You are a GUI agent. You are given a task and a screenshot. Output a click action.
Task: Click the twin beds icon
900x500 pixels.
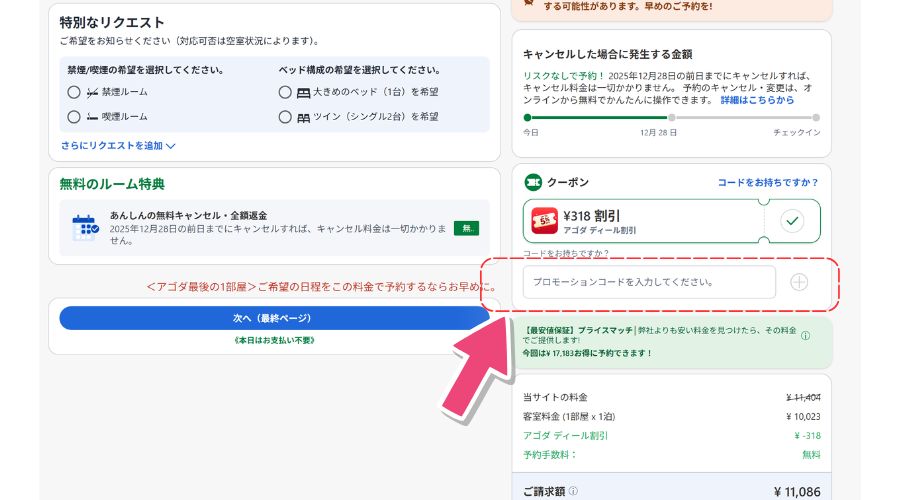[x=303, y=117]
